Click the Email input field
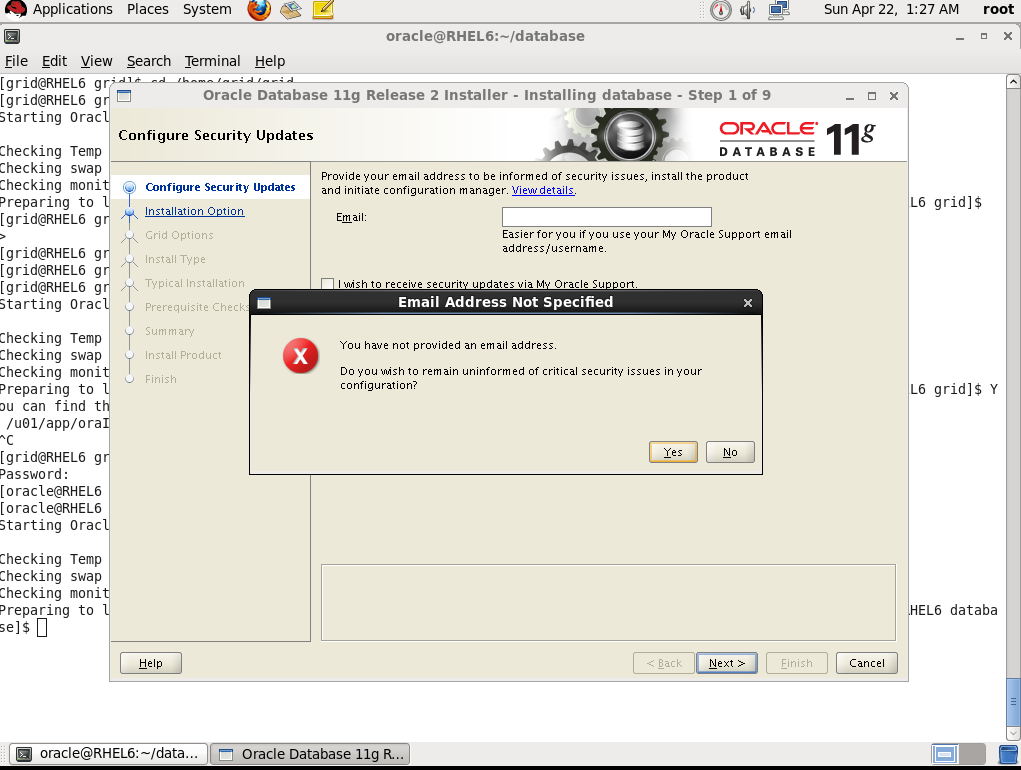The width and height of the screenshot is (1021, 770). tap(606, 217)
